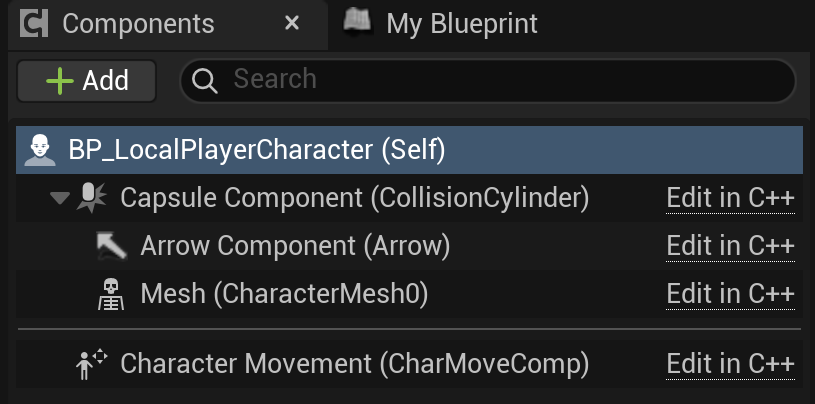The width and height of the screenshot is (815, 404).
Task: Open Edit in C++ for Arrow Component
Action: click(x=730, y=245)
